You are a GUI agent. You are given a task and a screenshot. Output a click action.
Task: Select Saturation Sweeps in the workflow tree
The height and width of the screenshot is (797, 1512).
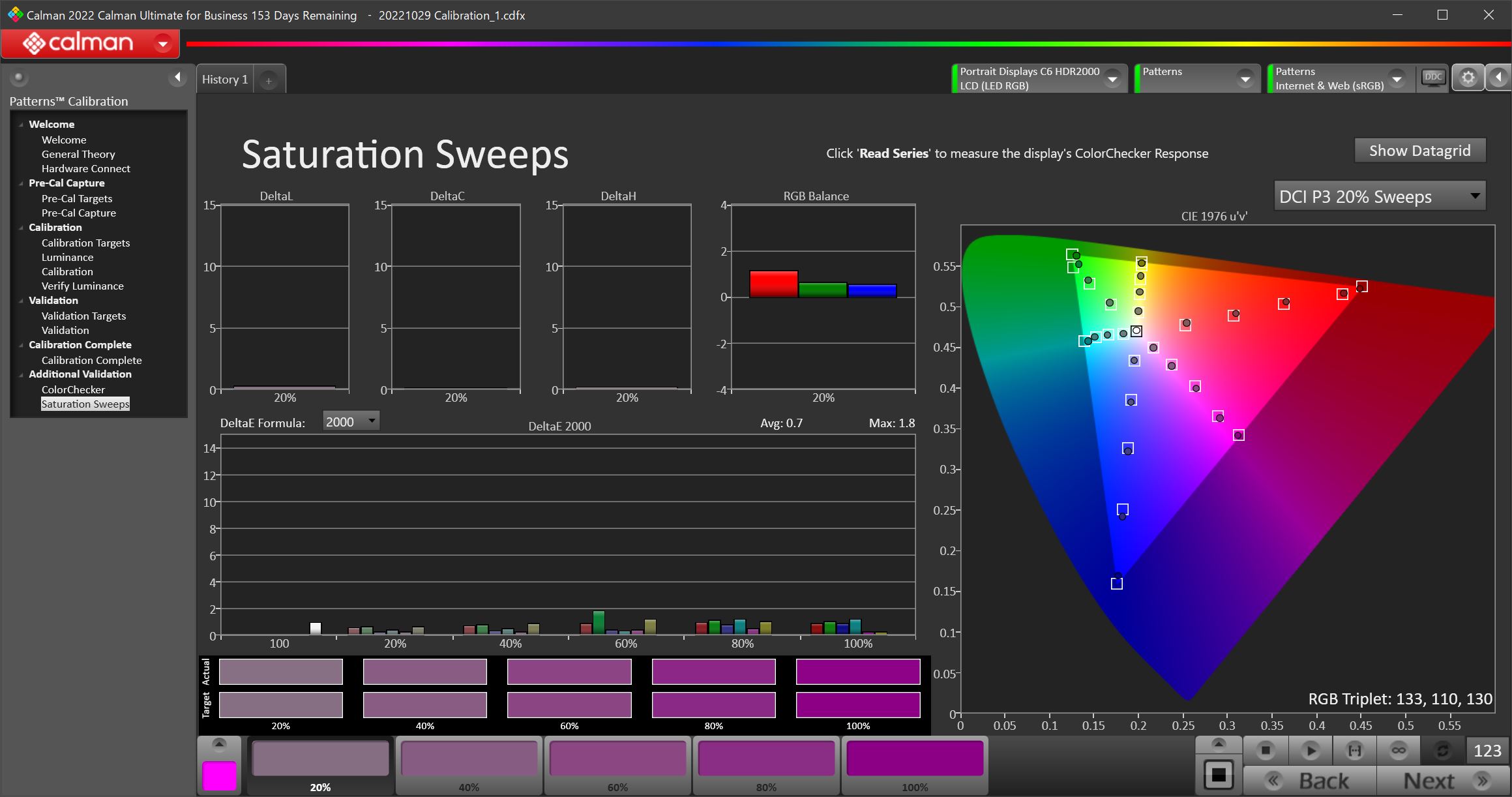[x=85, y=404]
